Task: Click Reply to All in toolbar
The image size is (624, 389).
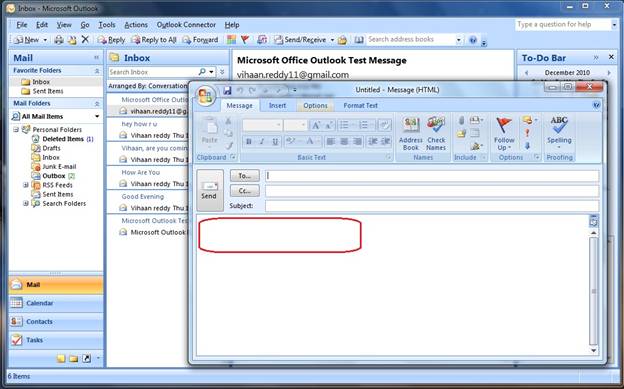Action: (154, 40)
